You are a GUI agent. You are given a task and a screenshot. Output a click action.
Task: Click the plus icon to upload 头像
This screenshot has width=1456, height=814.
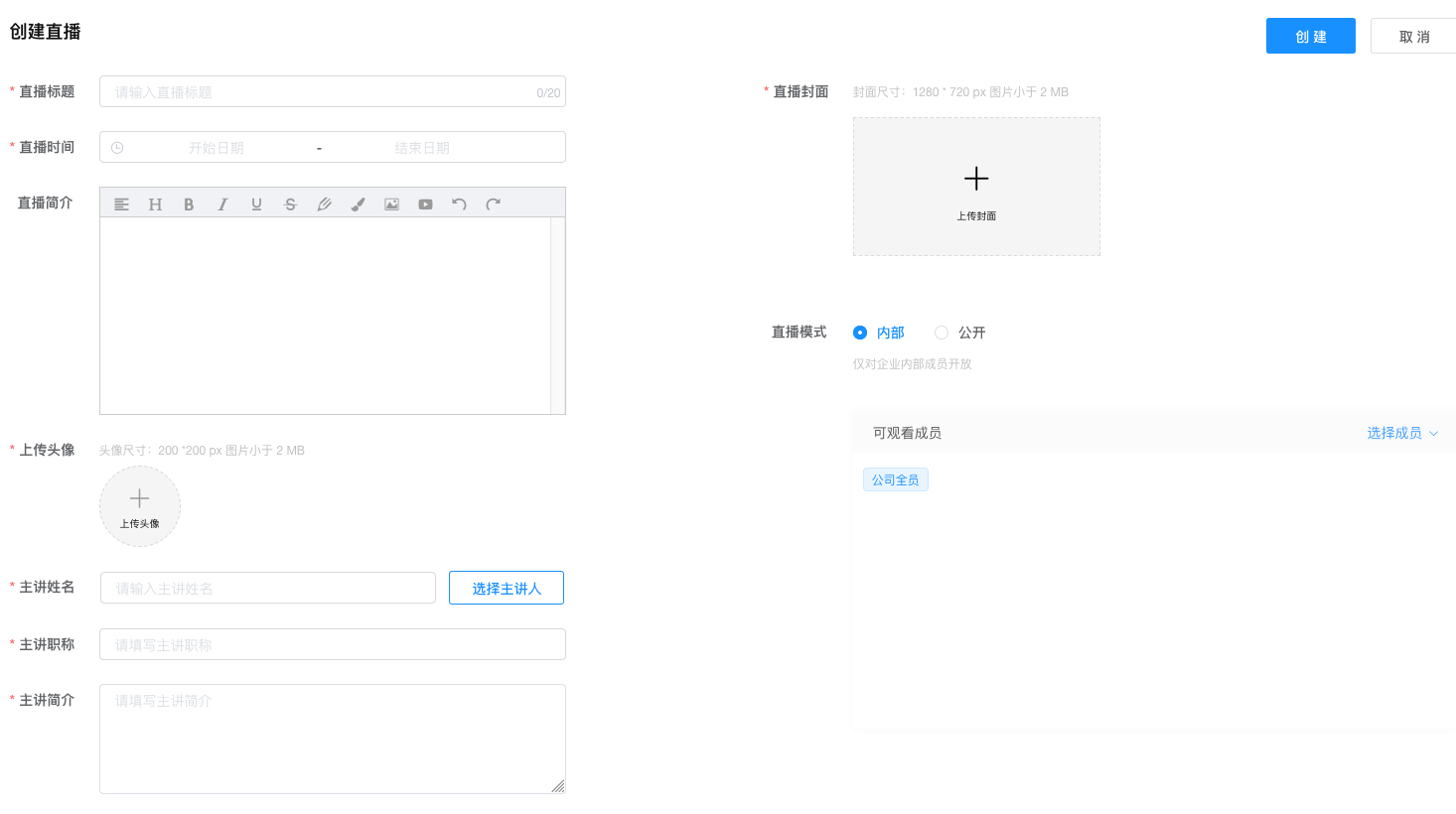click(140, 498)
